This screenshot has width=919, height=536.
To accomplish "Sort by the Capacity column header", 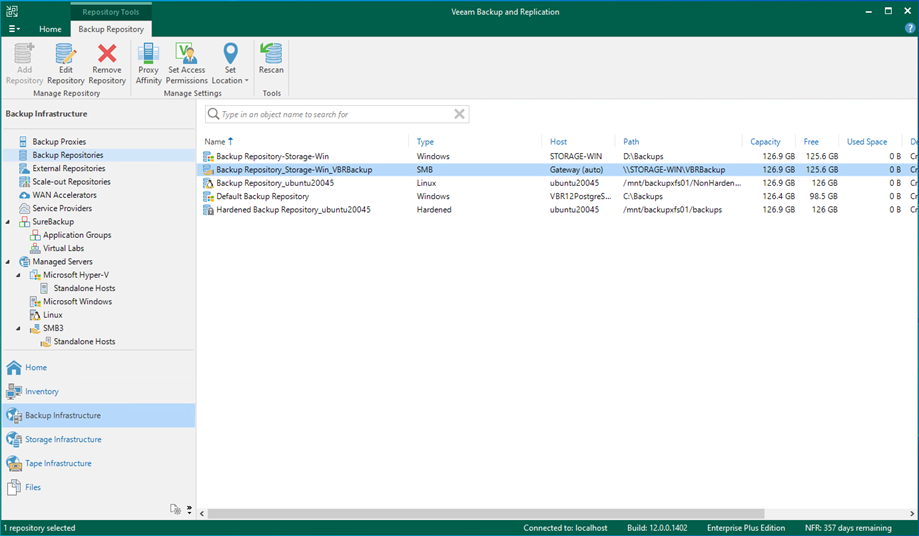I will point(765,141).
